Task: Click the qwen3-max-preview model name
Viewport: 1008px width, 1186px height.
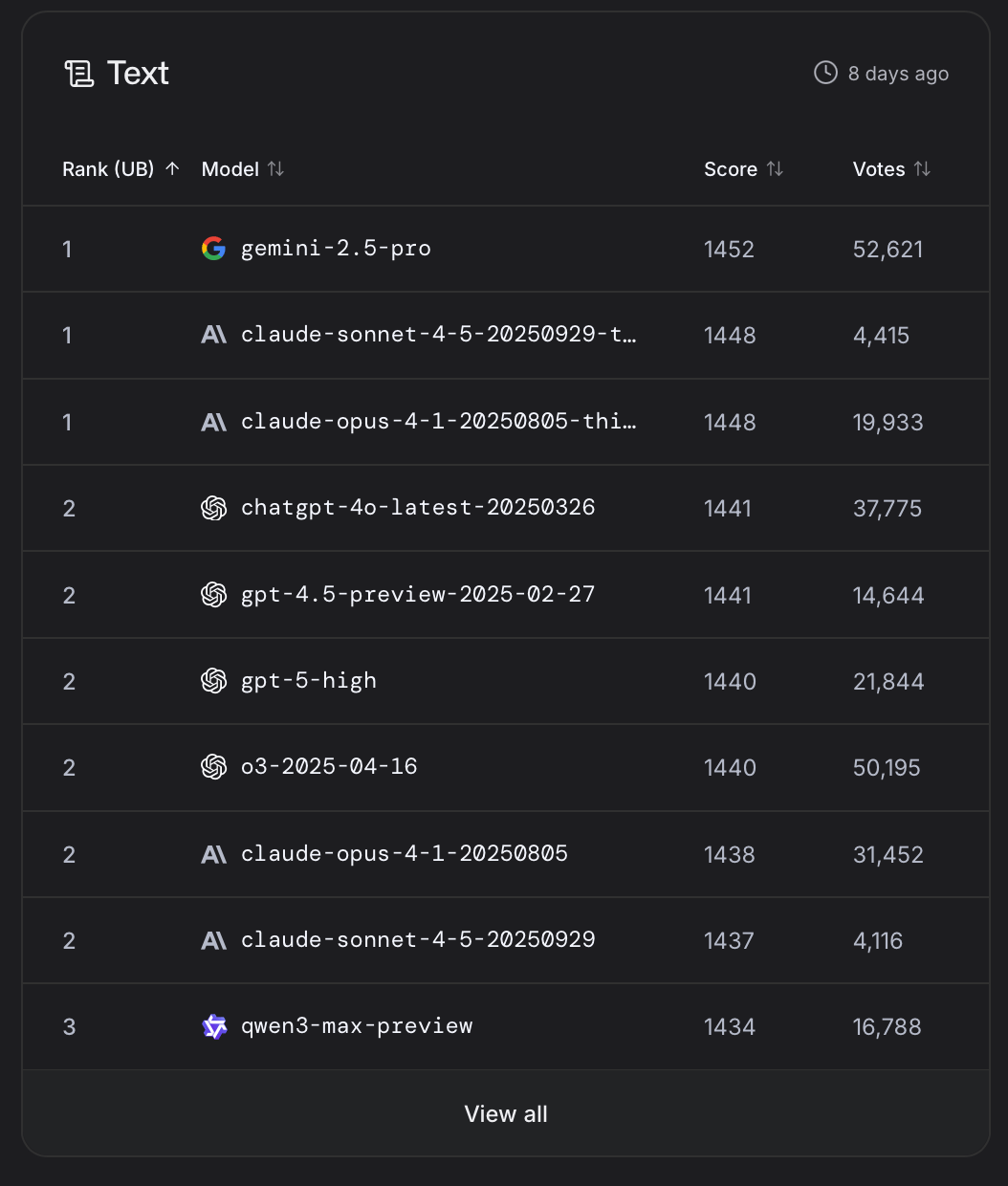Action: [x=357, y=1026]
